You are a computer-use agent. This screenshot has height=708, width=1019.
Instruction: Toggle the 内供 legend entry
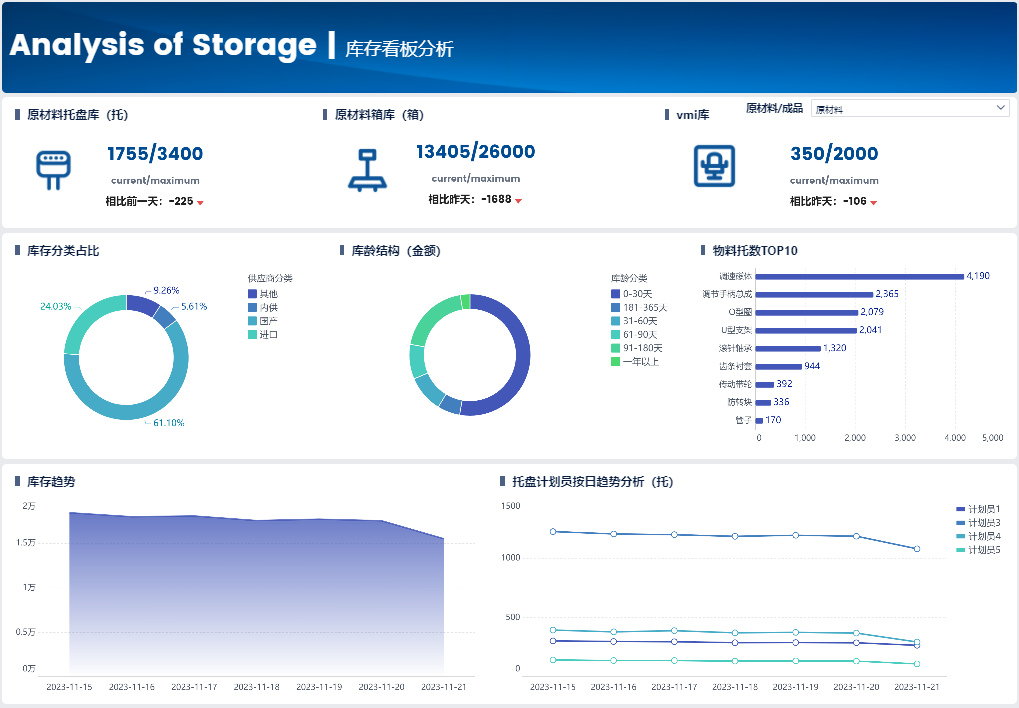click(x=263, y=308)
